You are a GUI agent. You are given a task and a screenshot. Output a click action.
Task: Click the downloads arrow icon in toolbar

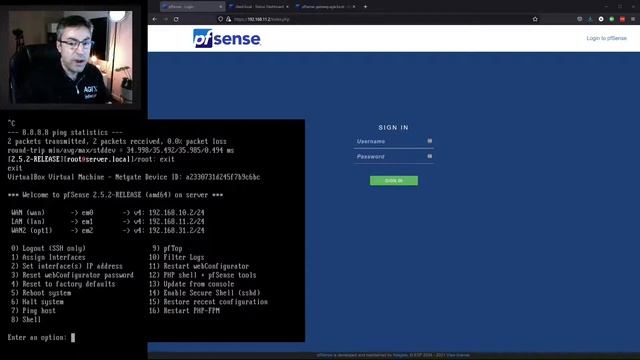click(590, 19)
